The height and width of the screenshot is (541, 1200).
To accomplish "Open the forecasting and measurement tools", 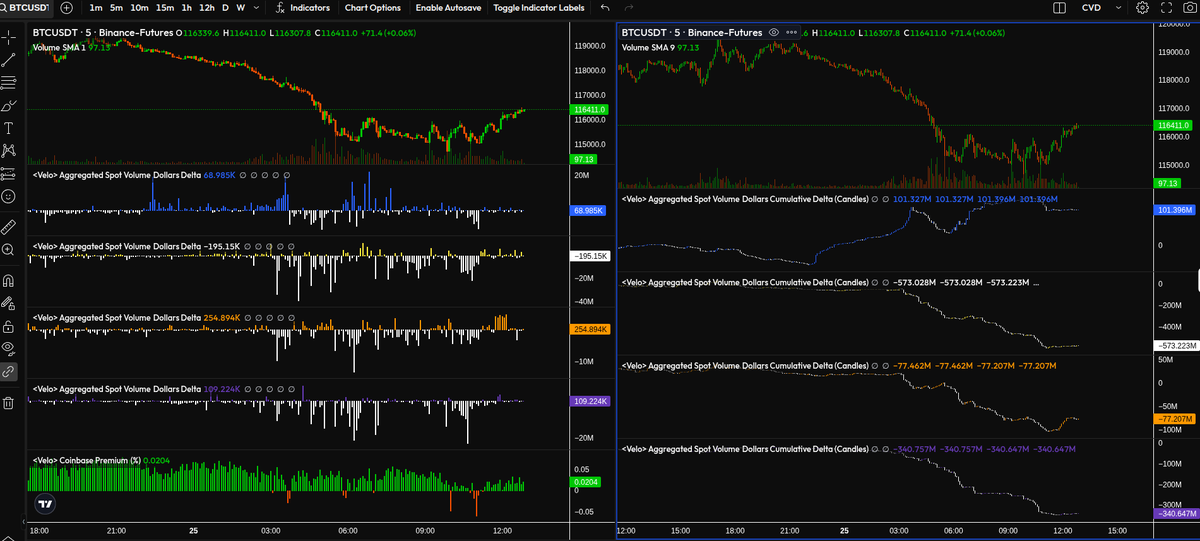I will 9,174.
